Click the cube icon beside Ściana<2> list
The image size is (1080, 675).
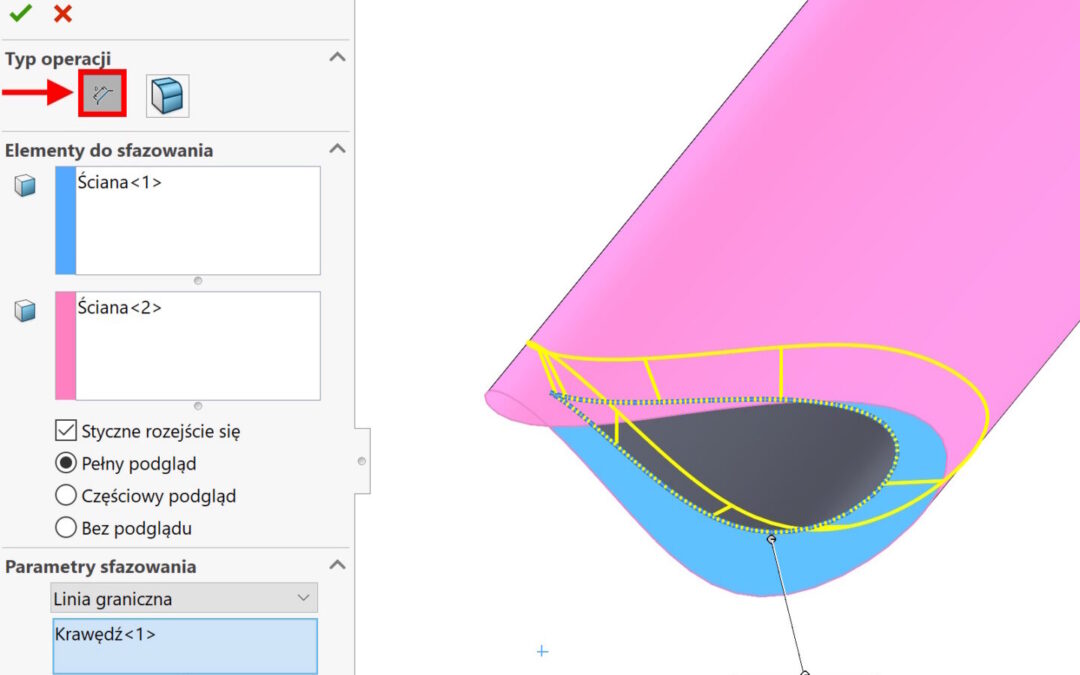click(25, 311)
